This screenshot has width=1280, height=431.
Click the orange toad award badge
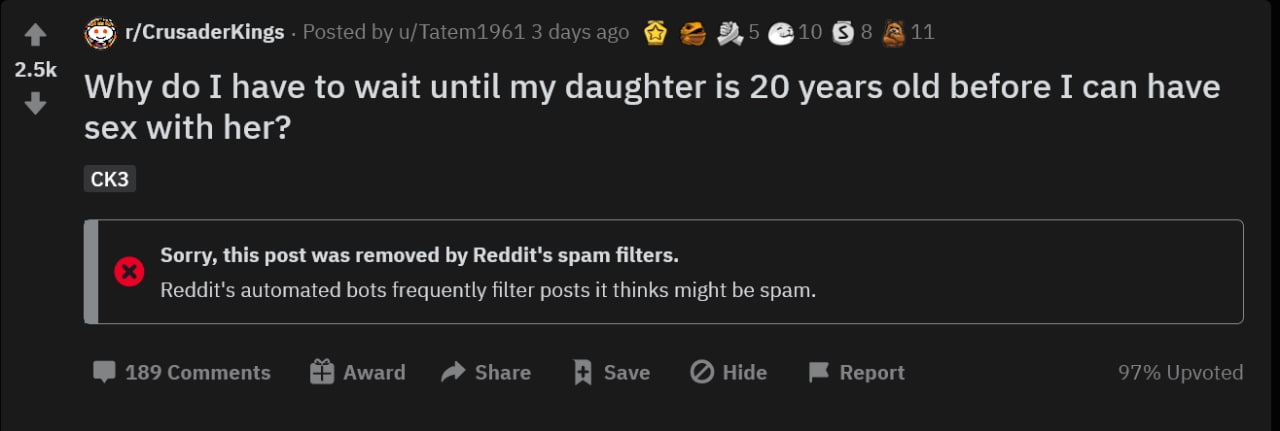pyautogui.click(x=692, y=33)
